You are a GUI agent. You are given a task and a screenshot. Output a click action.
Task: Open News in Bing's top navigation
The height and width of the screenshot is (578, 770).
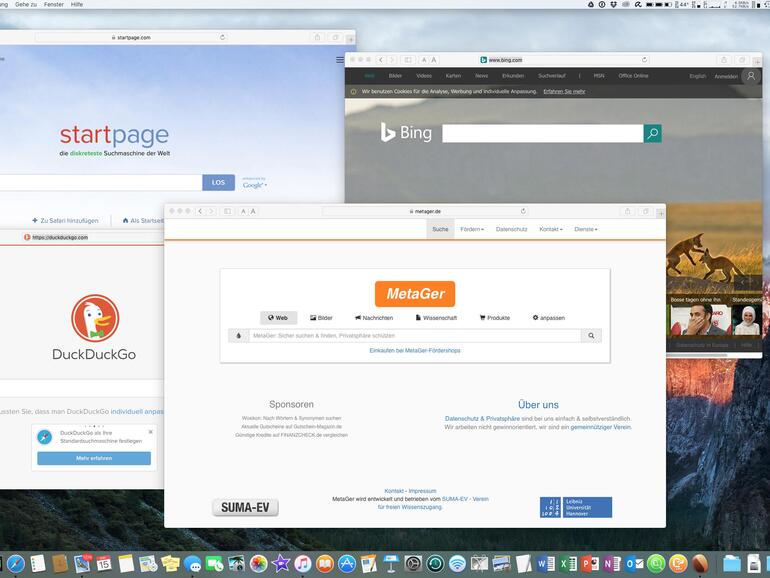tap(482, 76)
